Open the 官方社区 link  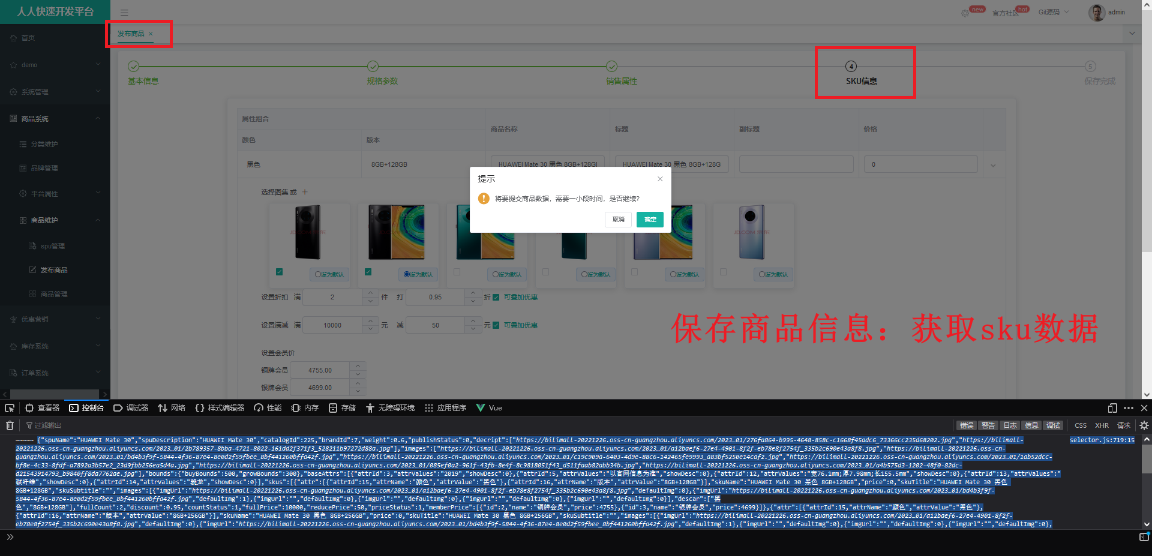[1005, 13]
